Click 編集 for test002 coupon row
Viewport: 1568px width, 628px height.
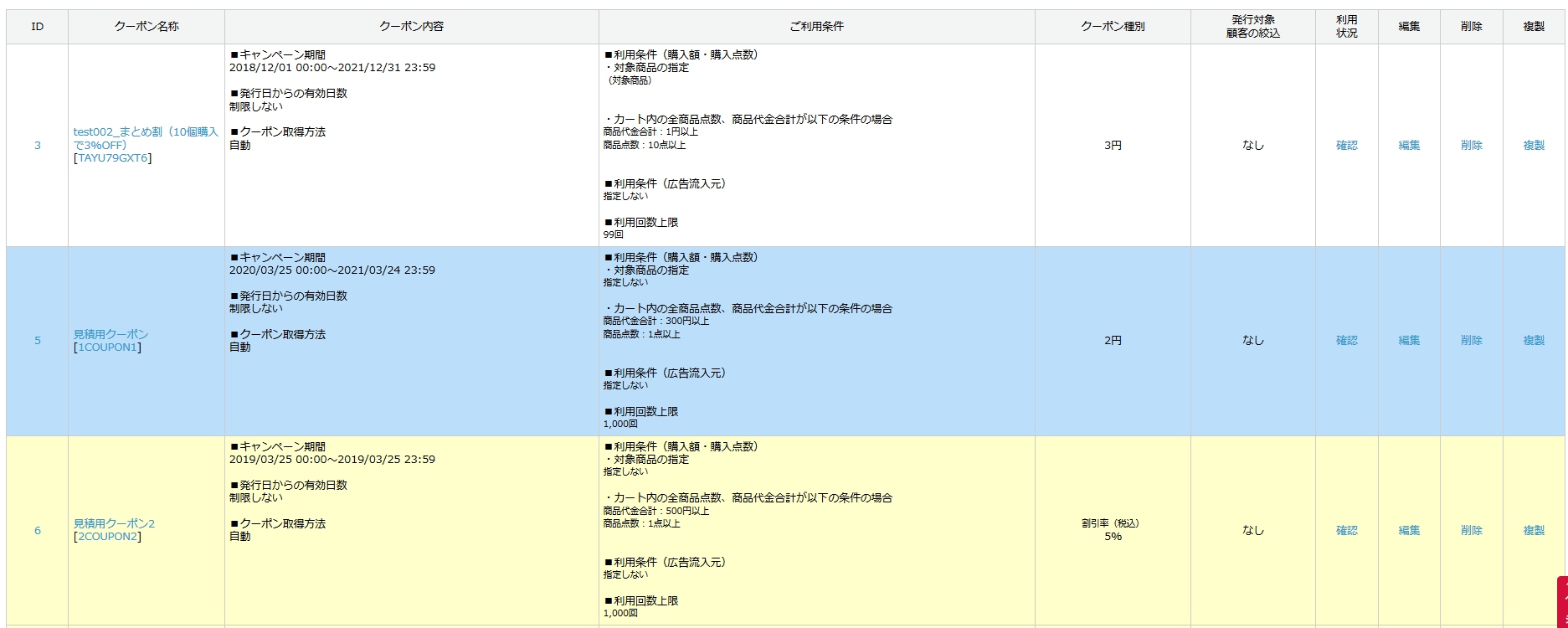[x=1409, y=146]
